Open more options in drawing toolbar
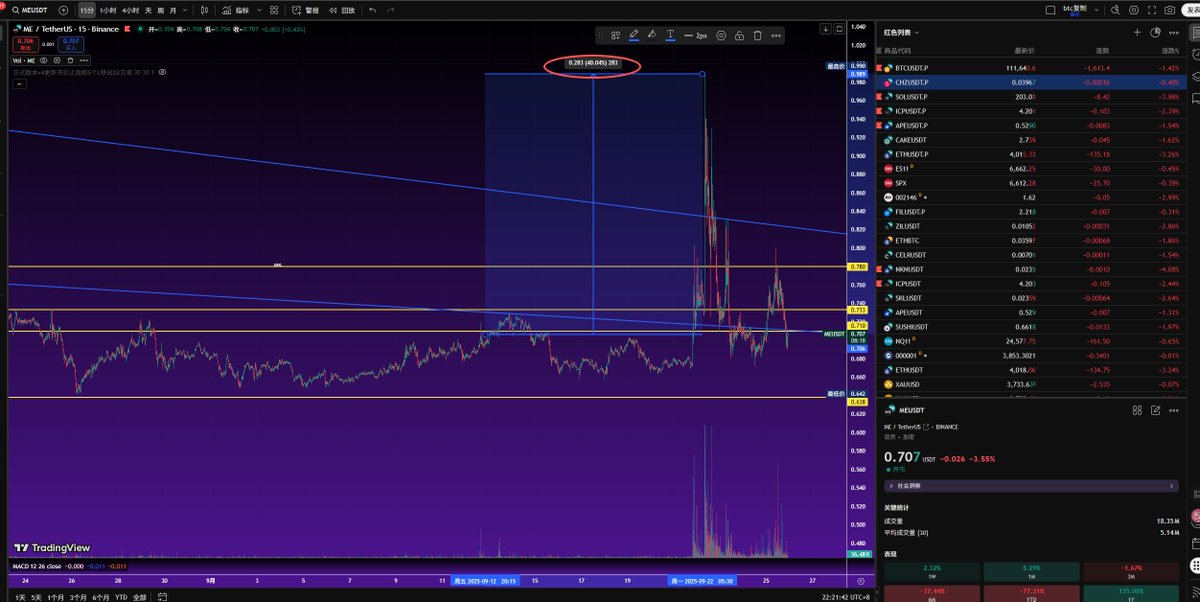 coord(776,35)
